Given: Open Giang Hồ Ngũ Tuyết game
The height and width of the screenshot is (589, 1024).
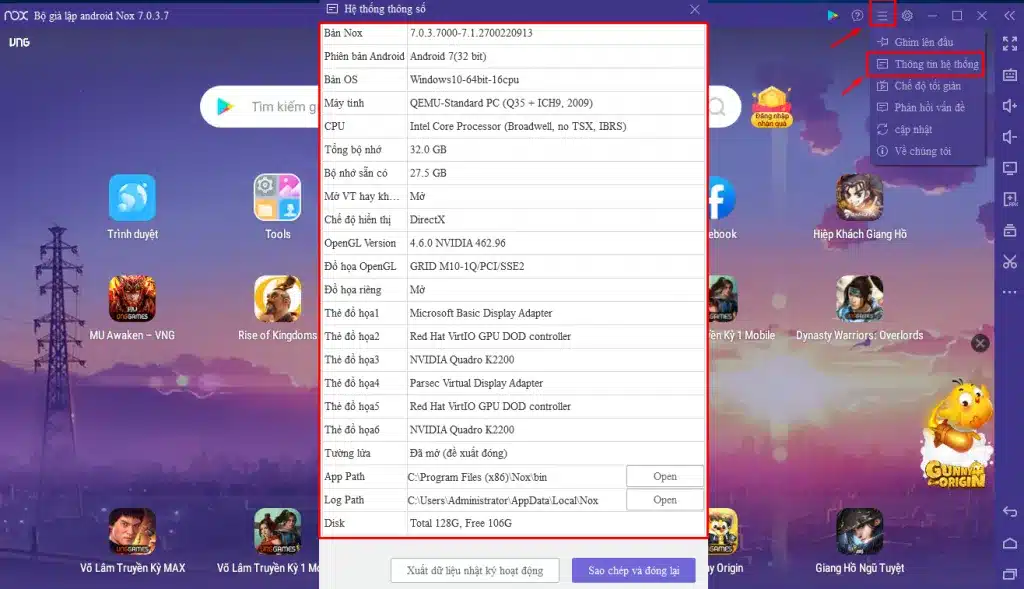Looking at the screenshot, I should click(859, 532).
